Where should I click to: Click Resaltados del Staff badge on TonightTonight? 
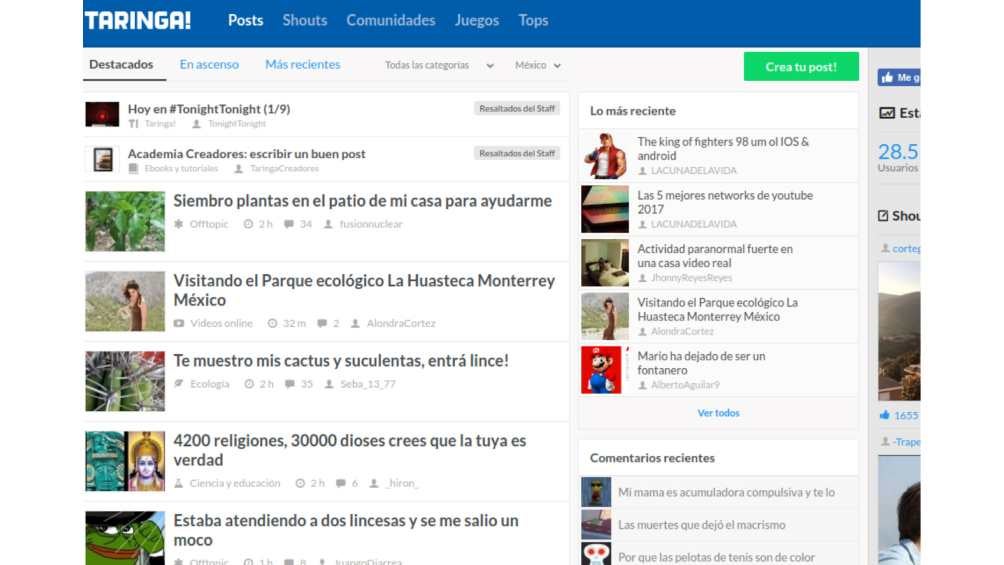(516, 108)
